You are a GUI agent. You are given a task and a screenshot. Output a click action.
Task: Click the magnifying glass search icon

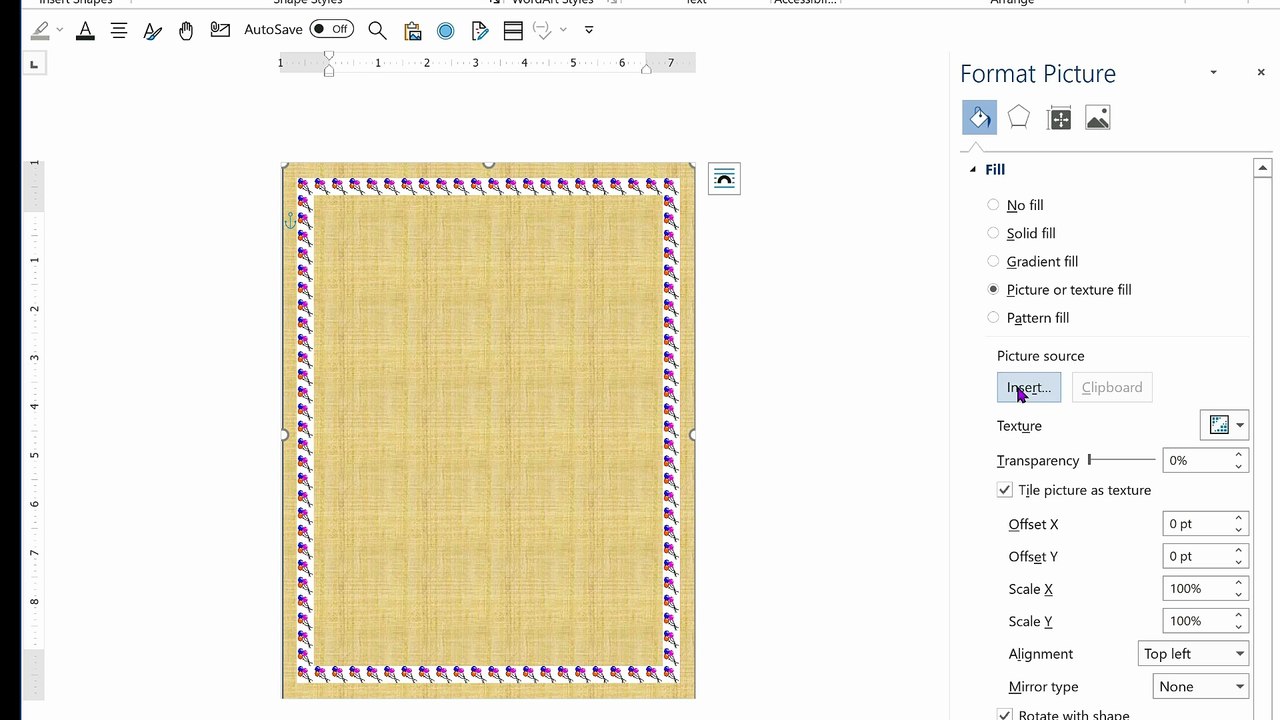pyautogui.click(x=377, y=31)
